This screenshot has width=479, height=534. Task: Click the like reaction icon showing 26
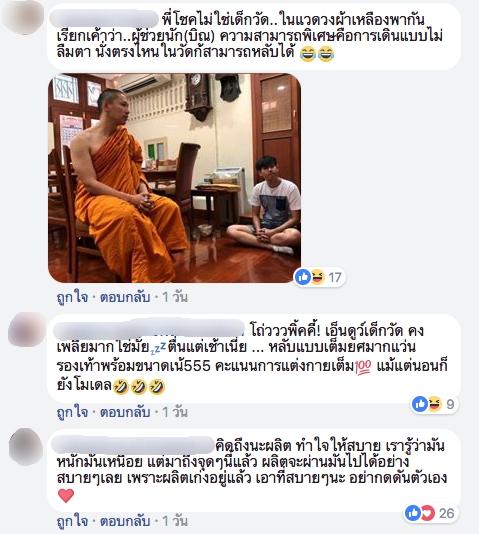[x=413, y=513]
